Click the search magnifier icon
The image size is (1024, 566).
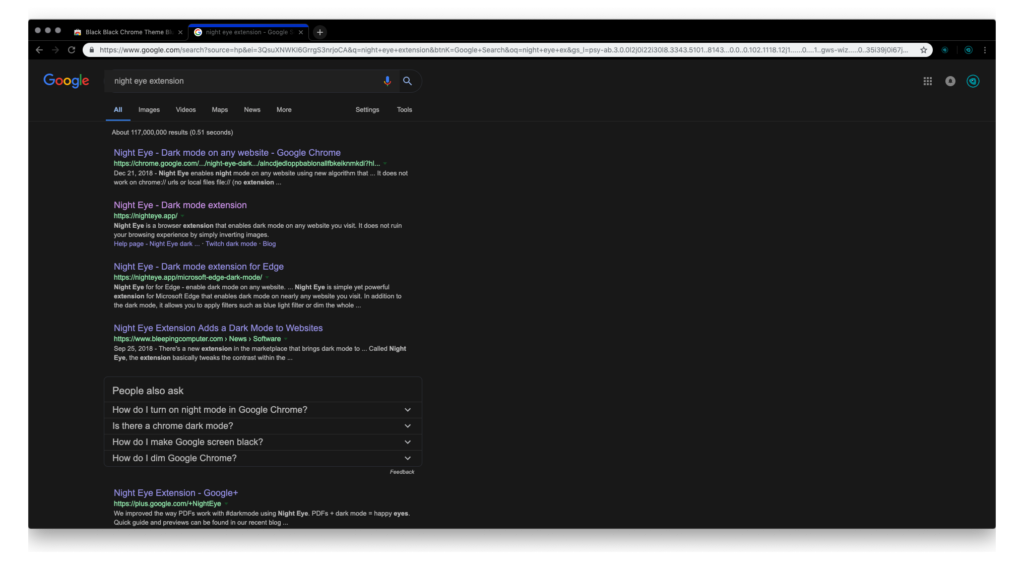408,81
